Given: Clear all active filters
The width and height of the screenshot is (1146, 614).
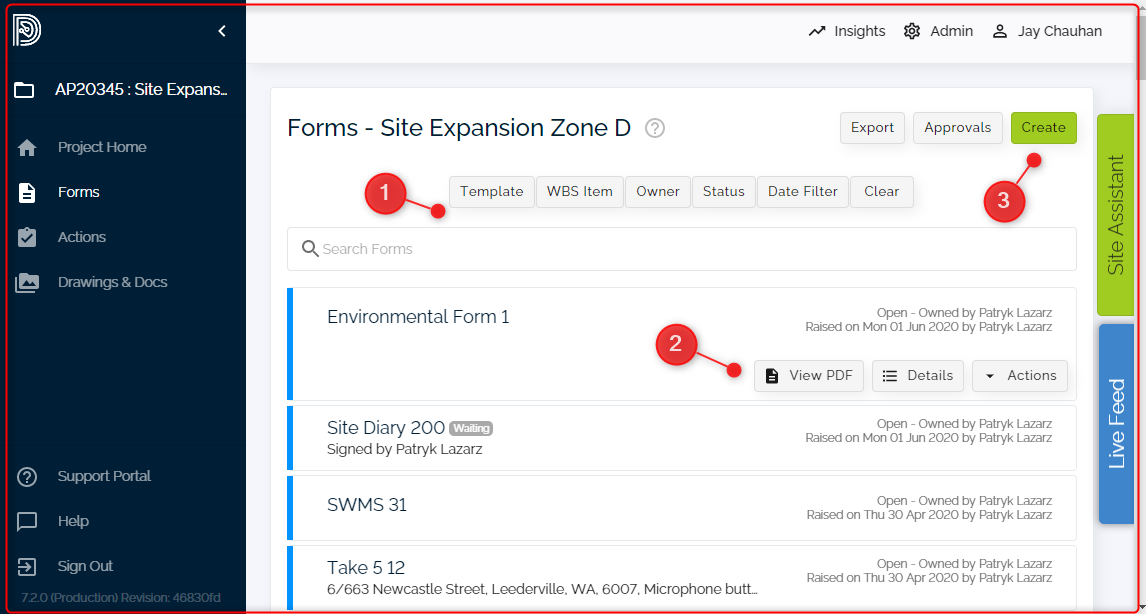Looking at the screenshot, I should coord(881,191).
